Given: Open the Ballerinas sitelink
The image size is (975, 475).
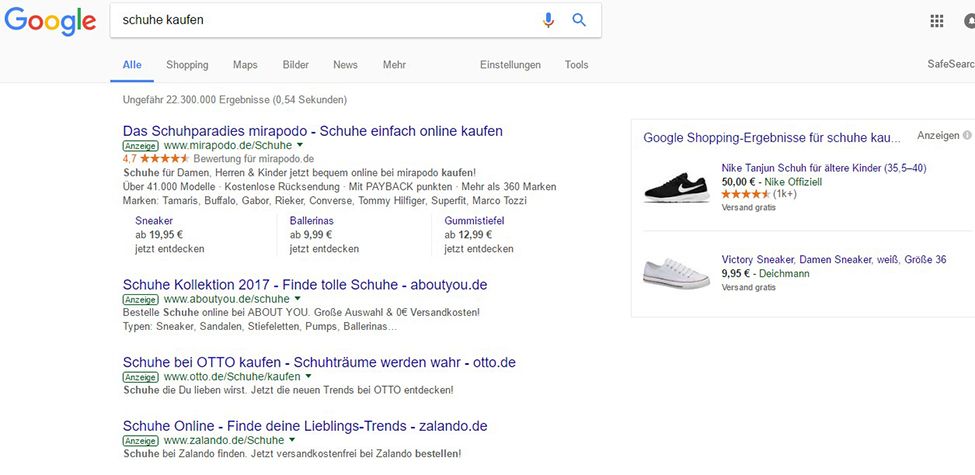Looking at the screenshot, I should click(312, 221).
